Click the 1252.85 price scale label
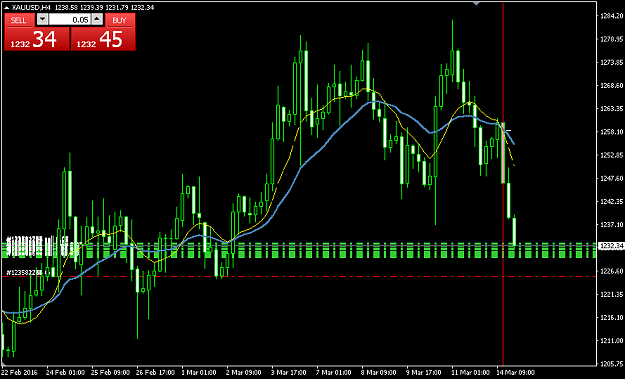The width and height of the screenshot is (625, 379). (611, 155)
